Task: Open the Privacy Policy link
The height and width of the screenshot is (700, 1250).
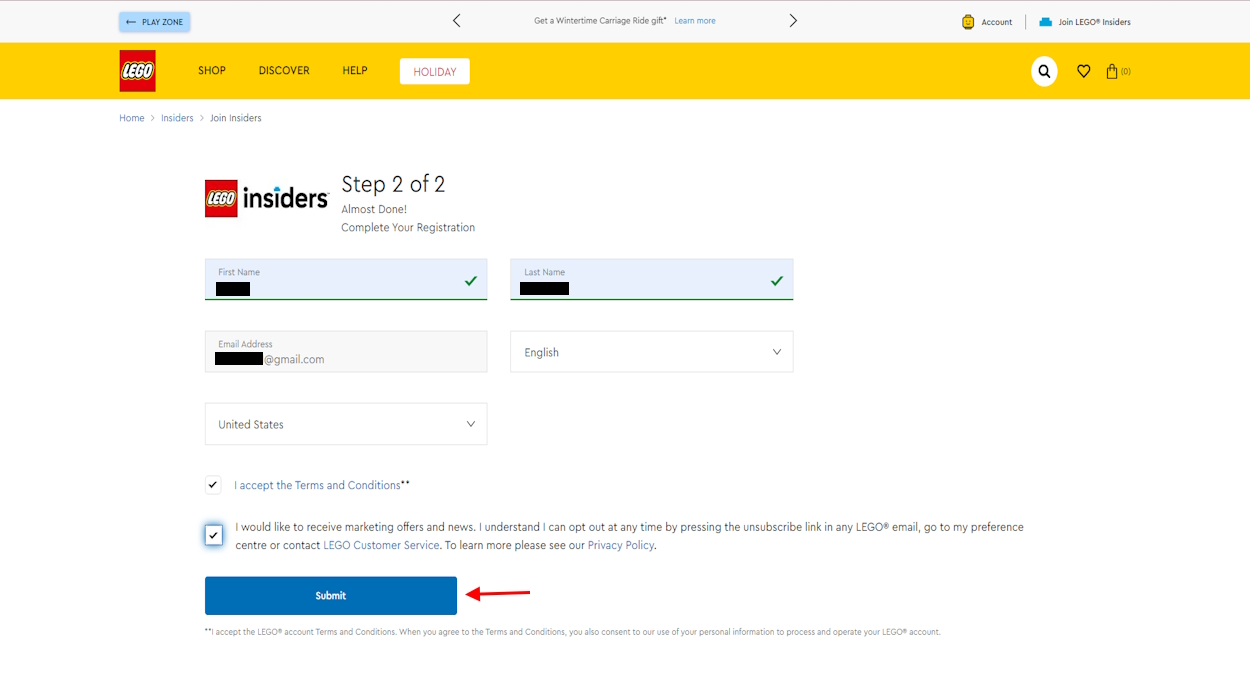Action: 620,545
